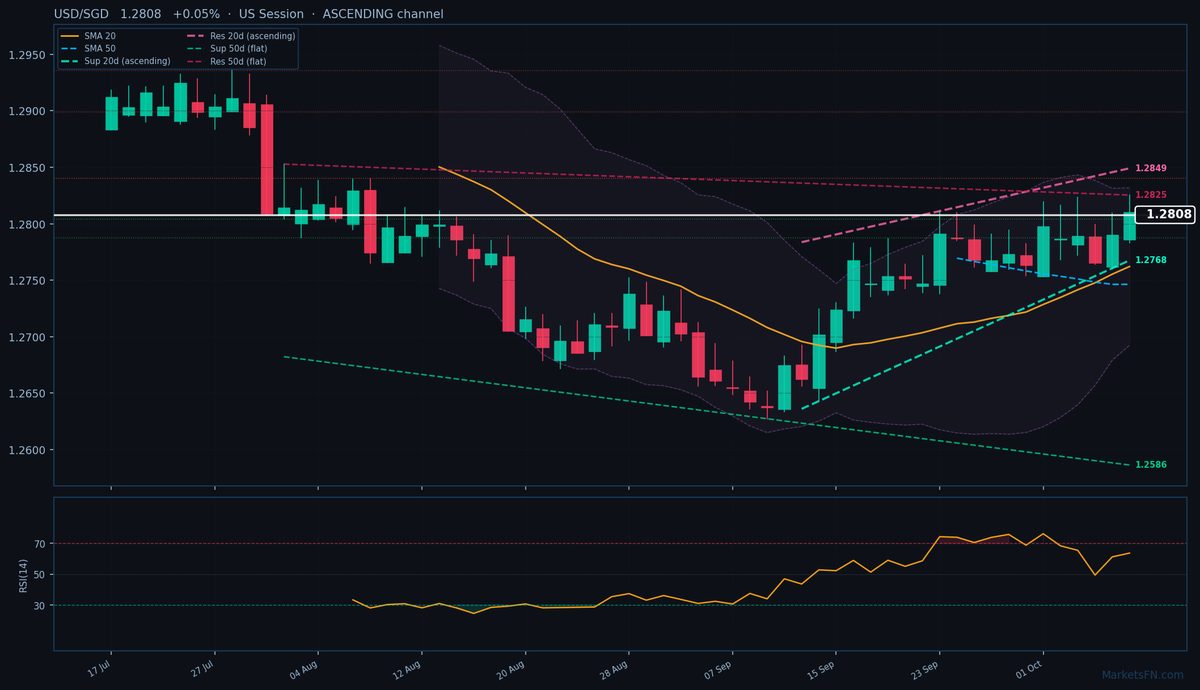Image resolution: width=1200 pixels, height=690 pixels.
Task: Click the 27 Jul date label
Action: click(202, 668)
